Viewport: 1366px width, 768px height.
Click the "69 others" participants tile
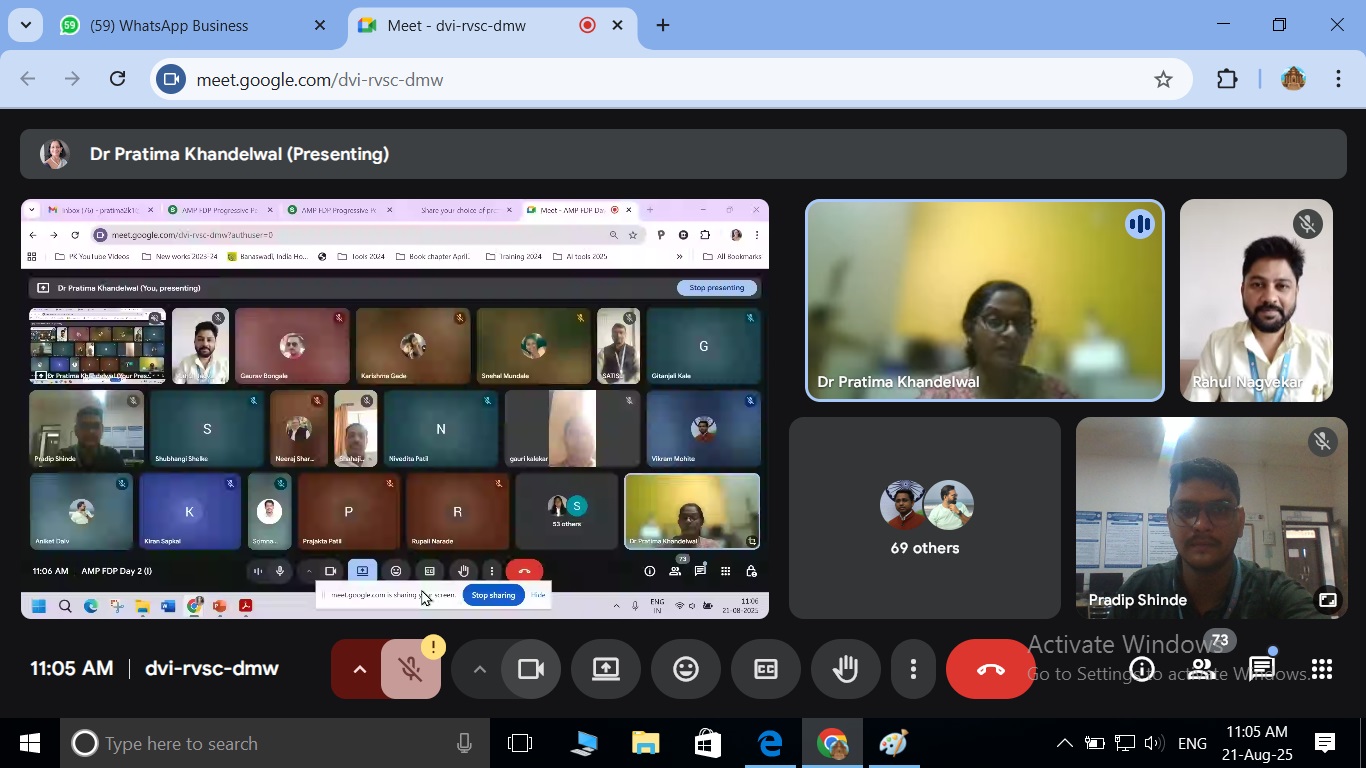(924, 518)
